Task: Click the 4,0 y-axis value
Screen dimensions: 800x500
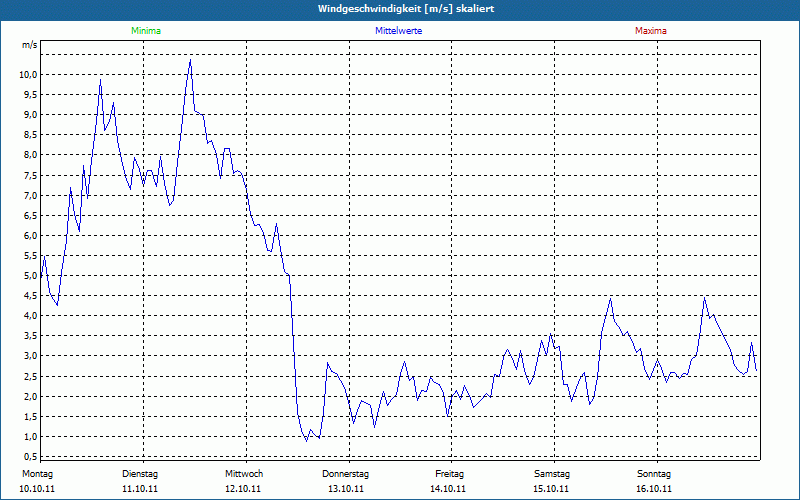Action: [x=31, y=315]
